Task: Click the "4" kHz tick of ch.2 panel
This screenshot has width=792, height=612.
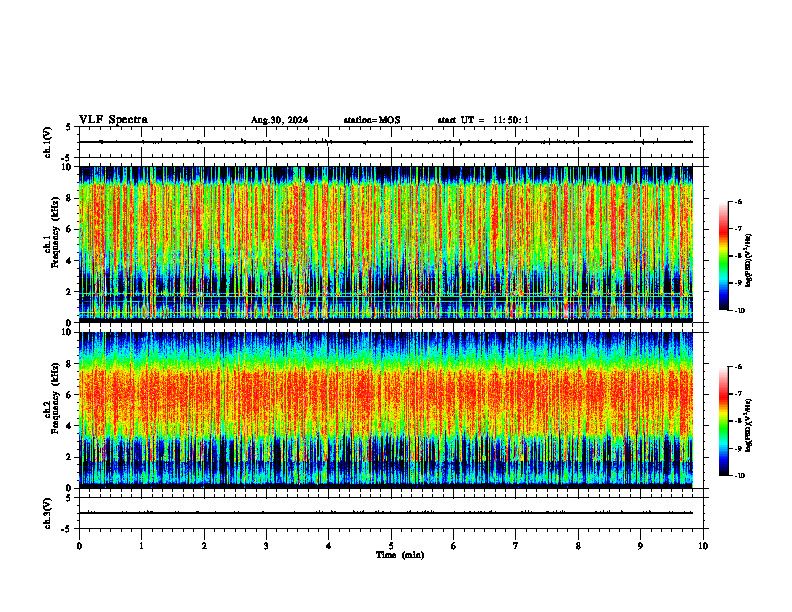Action: coord(70,426)
